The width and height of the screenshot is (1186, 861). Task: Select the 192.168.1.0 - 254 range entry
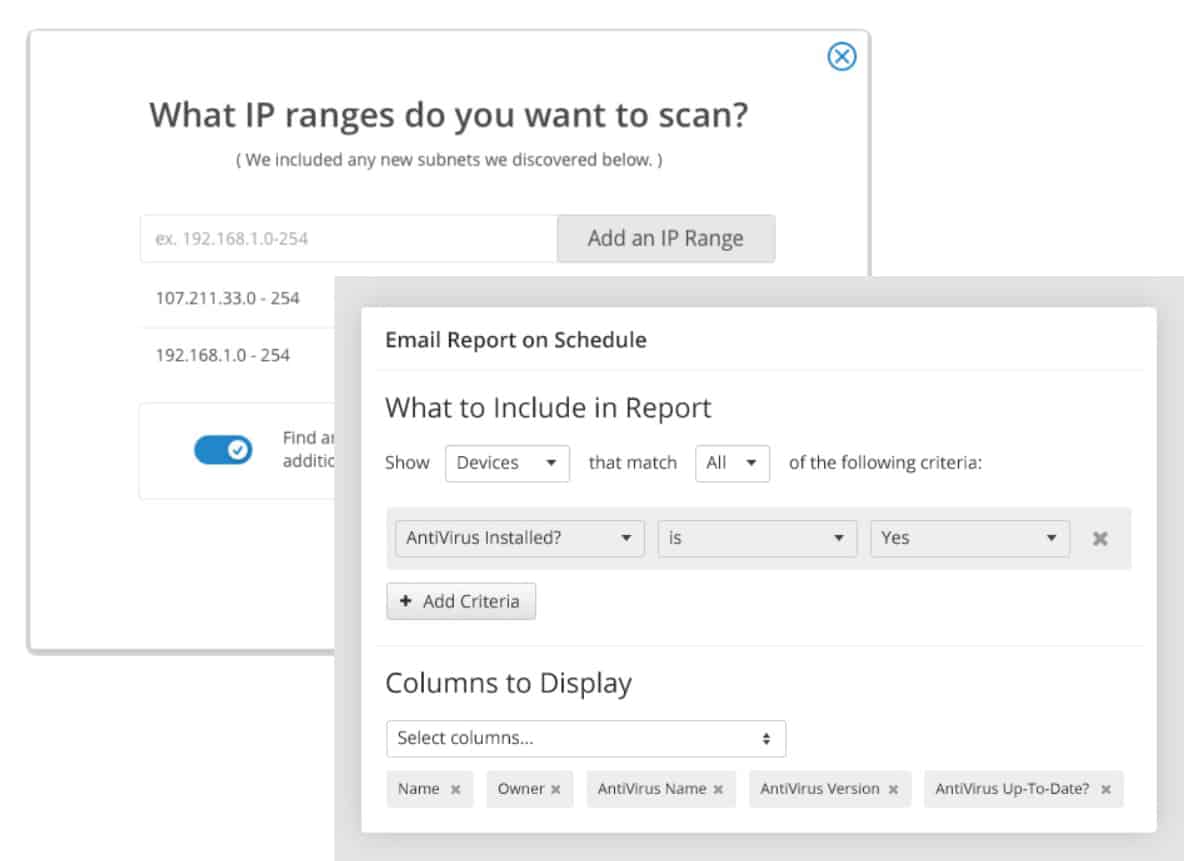[x=222, y=355]
